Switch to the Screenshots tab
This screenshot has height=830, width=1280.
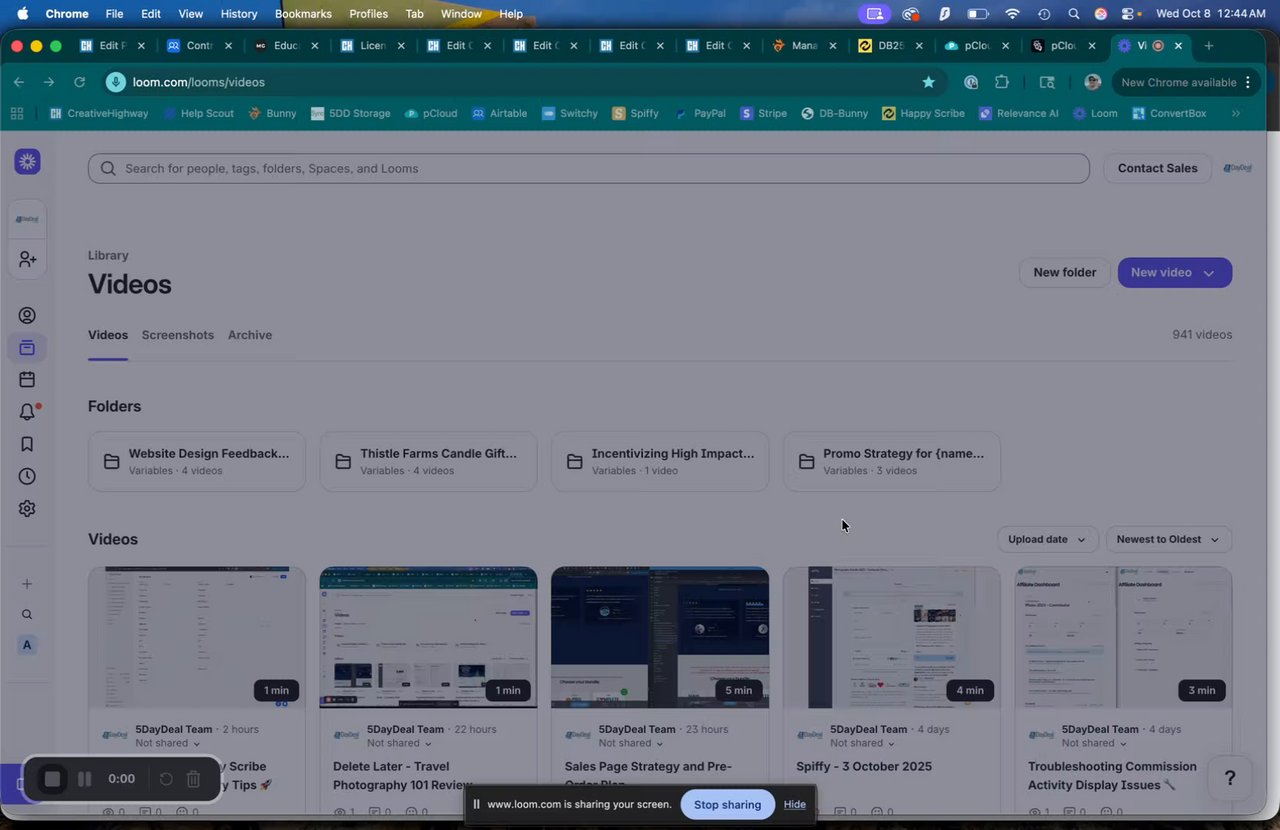click(x=178, y=335)
